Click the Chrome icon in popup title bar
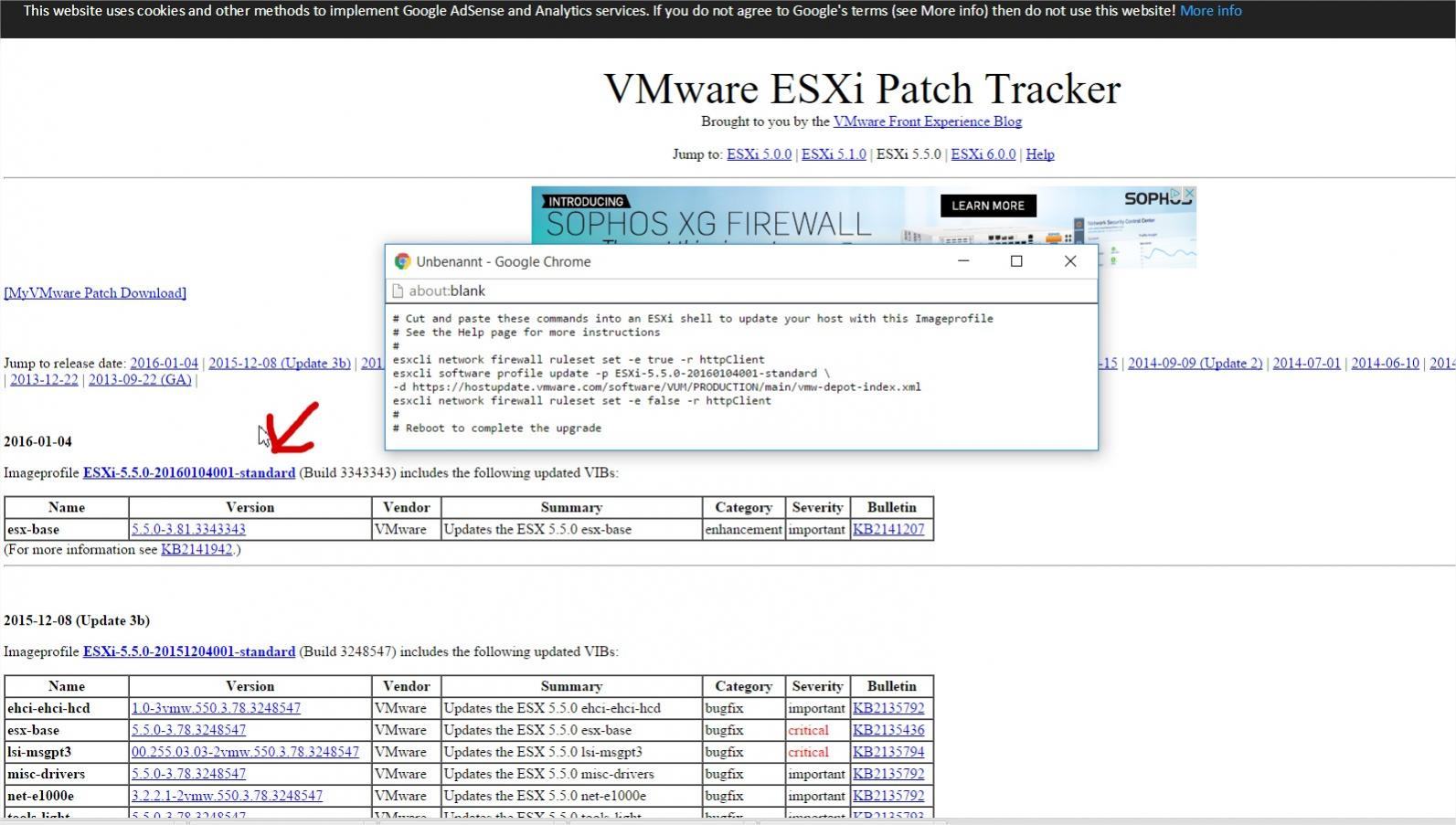 pyautogui.click(x=402, y=261)
